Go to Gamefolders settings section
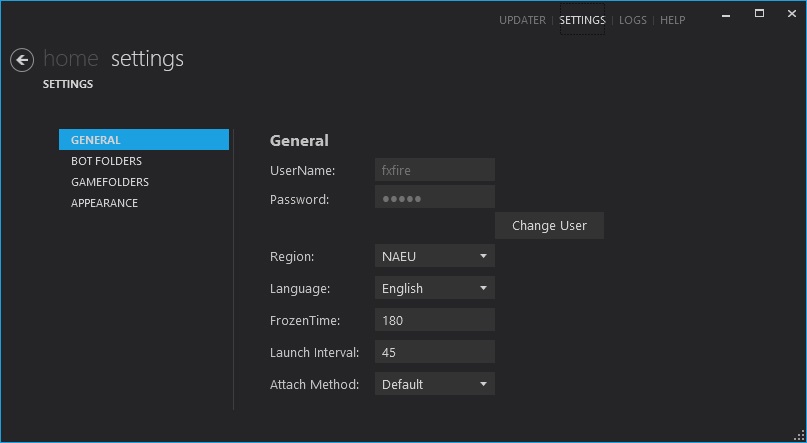This screenshot has width=807, height=443. pos(110,182)
